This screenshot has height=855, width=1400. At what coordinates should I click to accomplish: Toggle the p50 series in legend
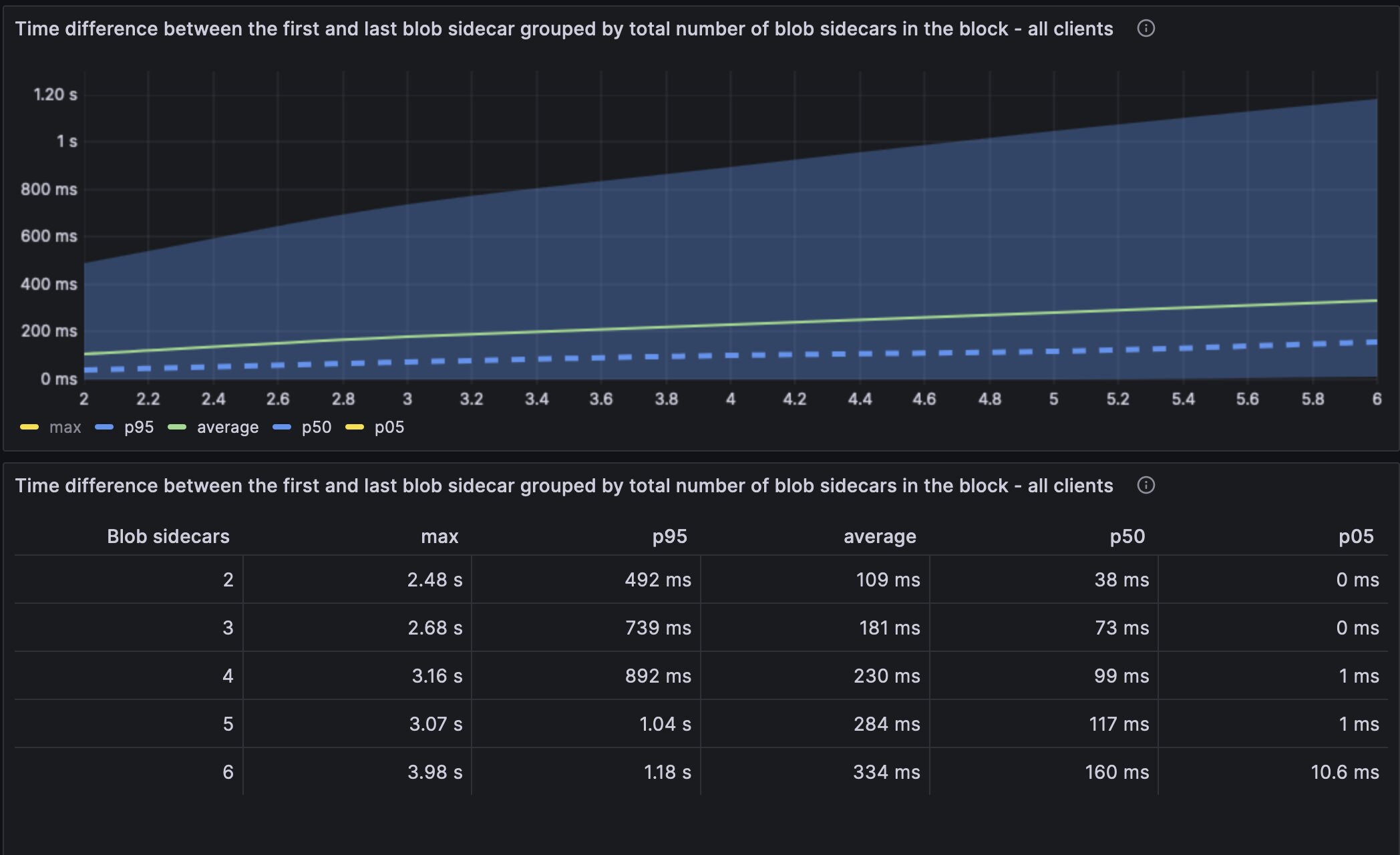point(316,427)
